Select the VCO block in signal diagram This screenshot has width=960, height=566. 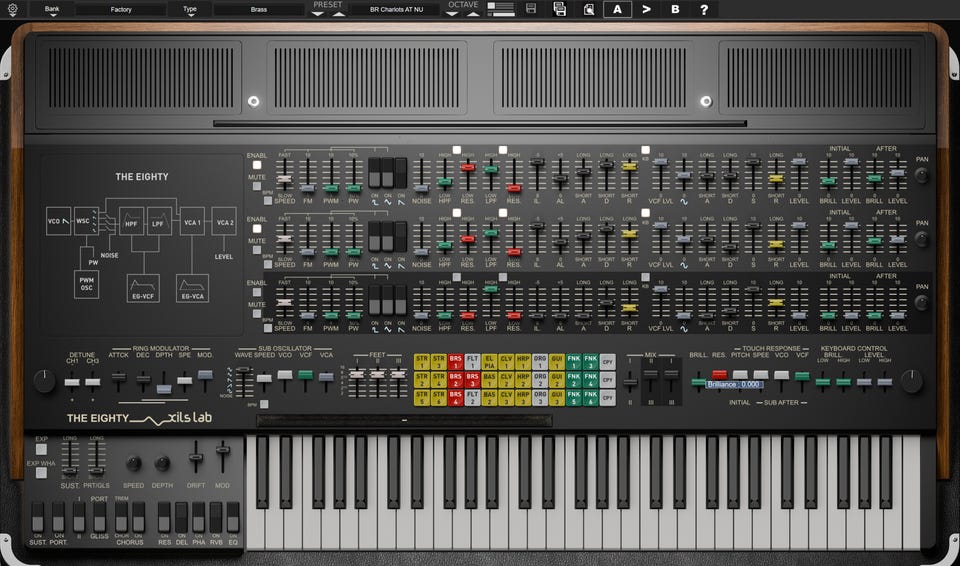(x=59, y=221)
